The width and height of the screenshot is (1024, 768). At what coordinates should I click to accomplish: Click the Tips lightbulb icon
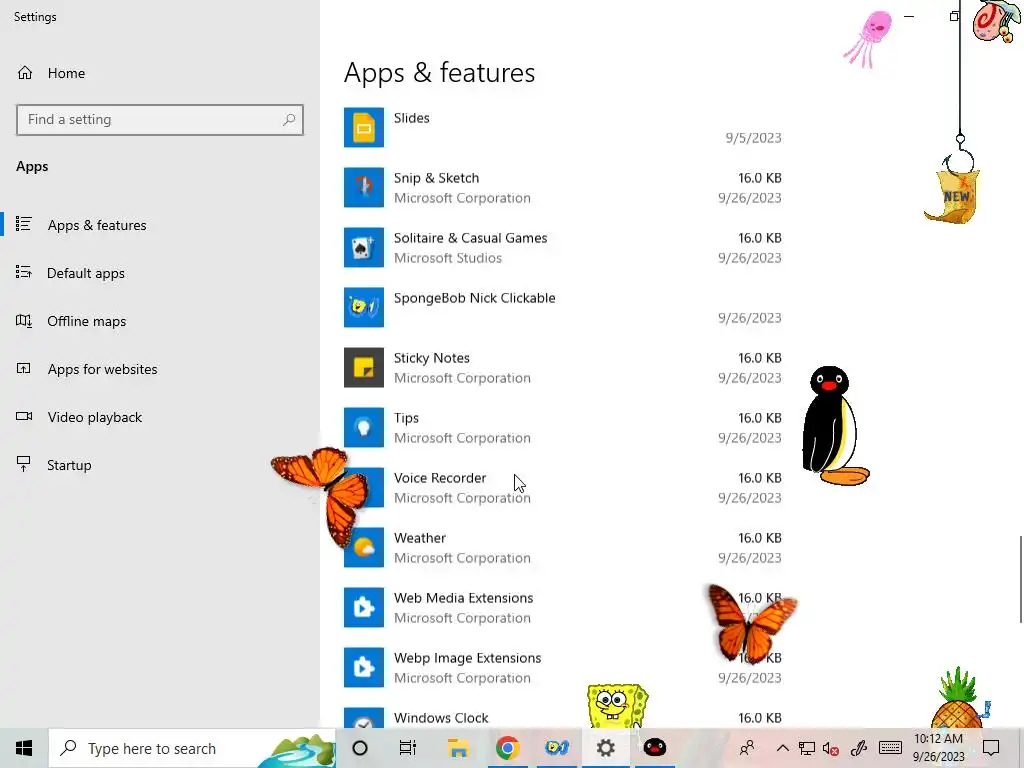[364, 427]
